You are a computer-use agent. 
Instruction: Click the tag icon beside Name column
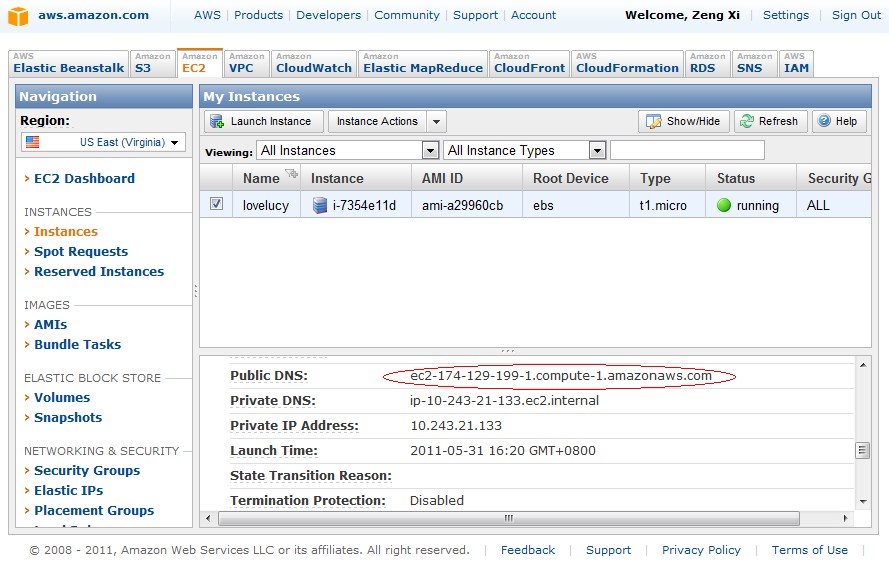[291, 173]
